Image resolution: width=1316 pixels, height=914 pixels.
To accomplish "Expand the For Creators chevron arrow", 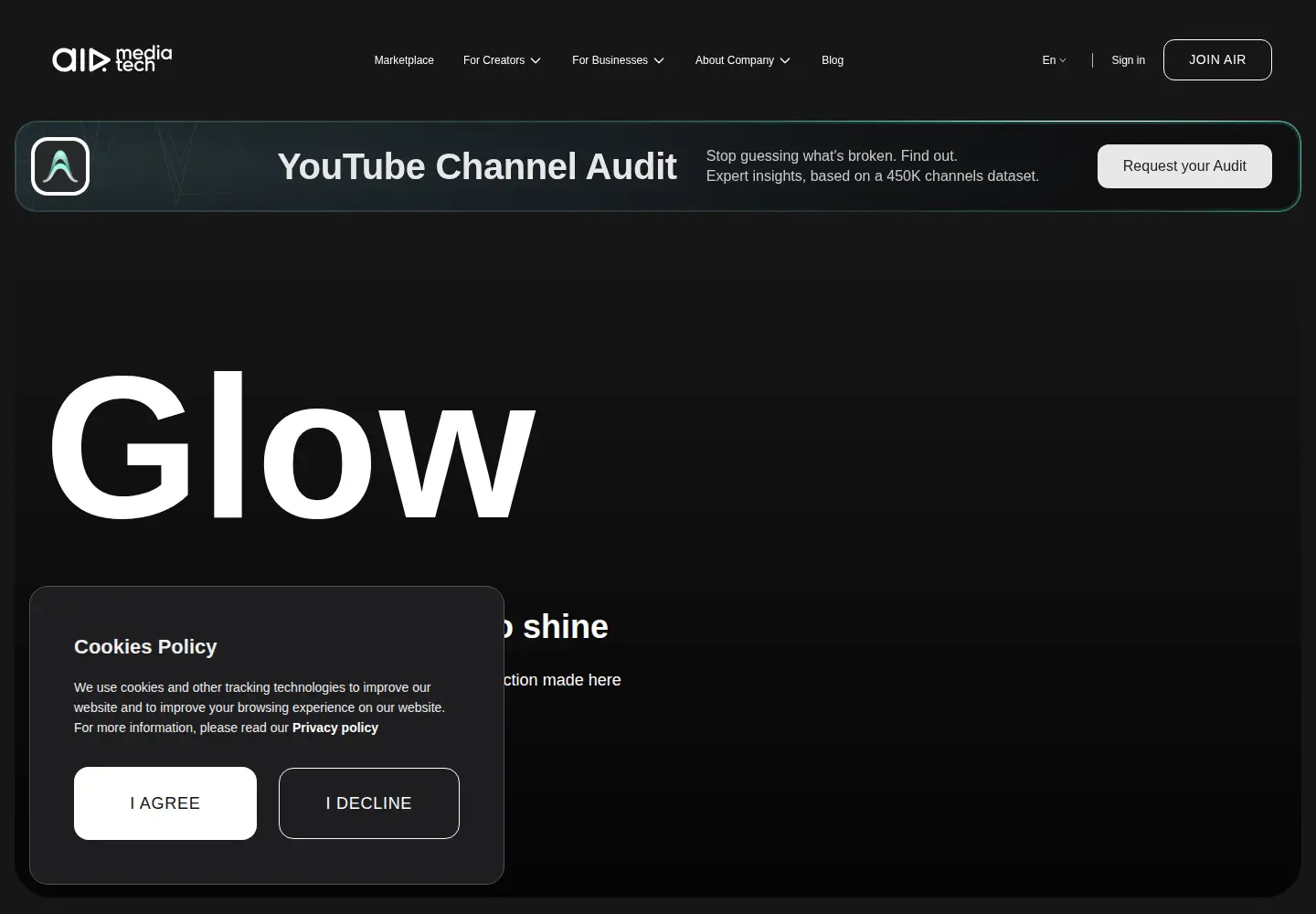I will (x=536, y=60).
